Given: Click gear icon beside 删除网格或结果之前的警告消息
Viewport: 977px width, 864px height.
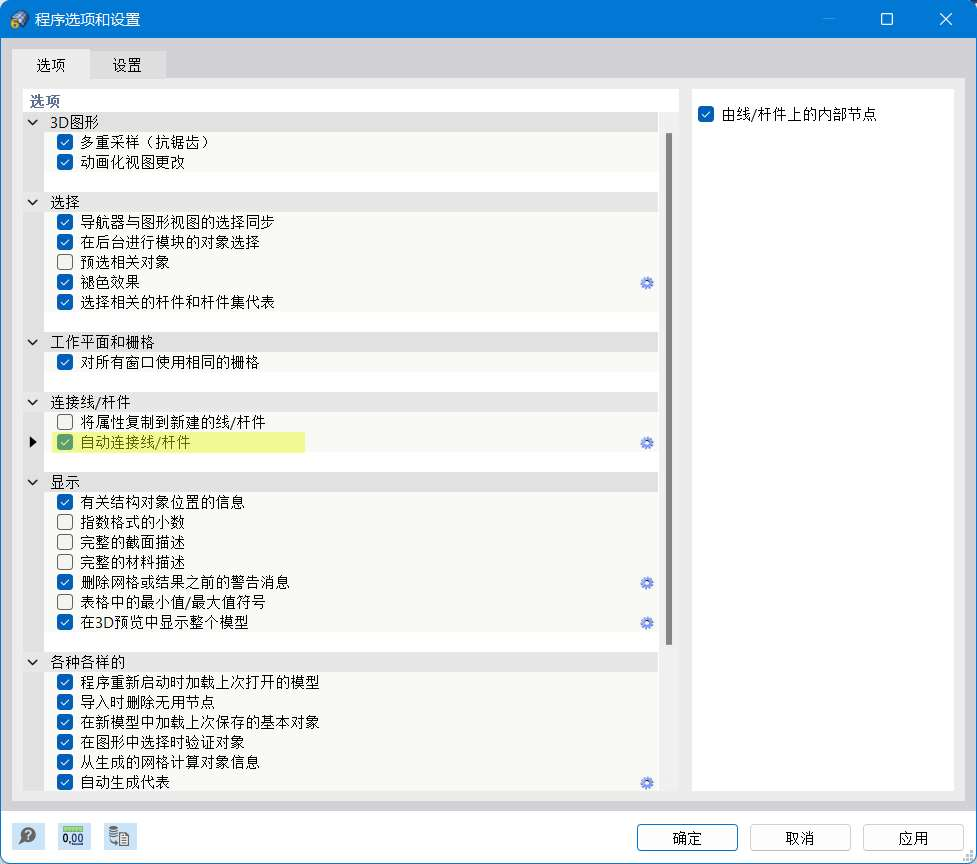Looking at the screenshot, I should 646,583.
